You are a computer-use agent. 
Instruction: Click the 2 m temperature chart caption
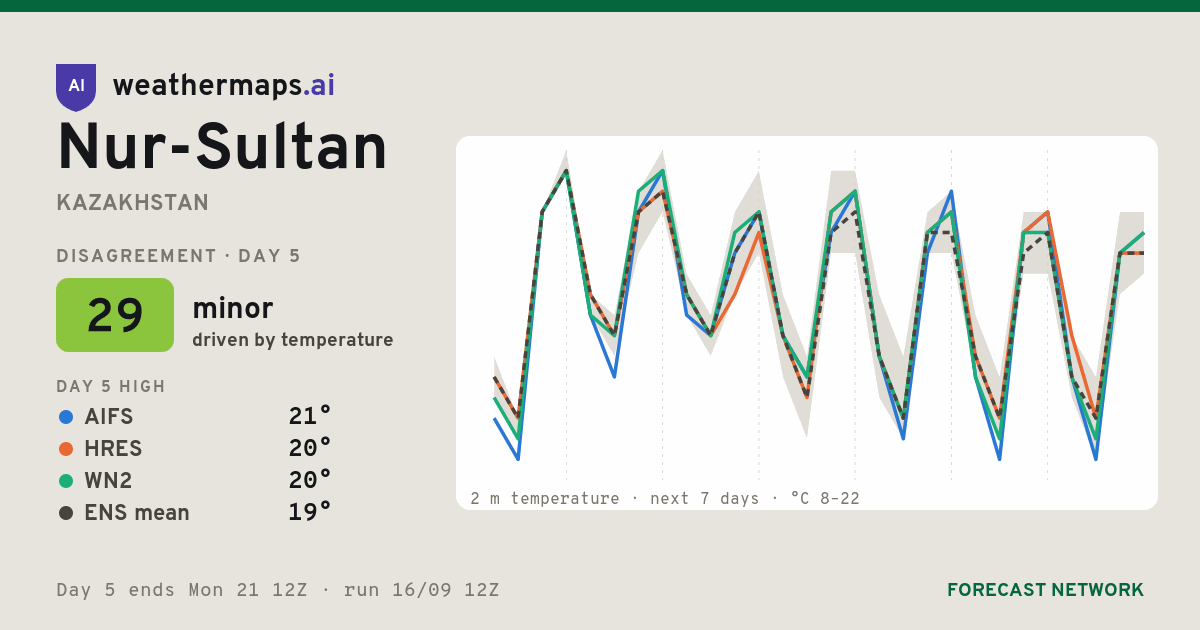(x=665, y=498)
